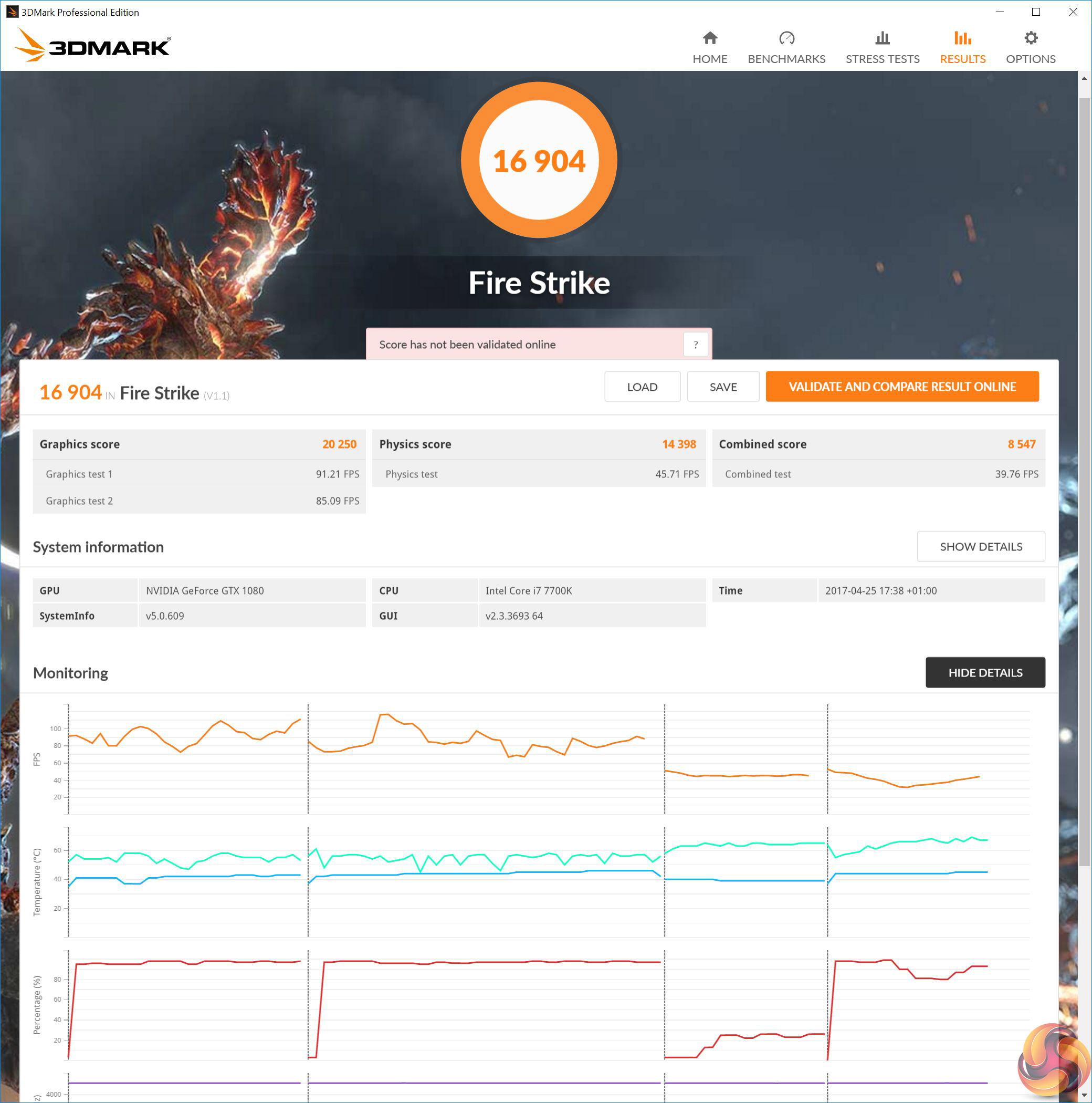Click the scrollbar up arrow
Screen dimensions: 1092x1103
coord(1084,78)
